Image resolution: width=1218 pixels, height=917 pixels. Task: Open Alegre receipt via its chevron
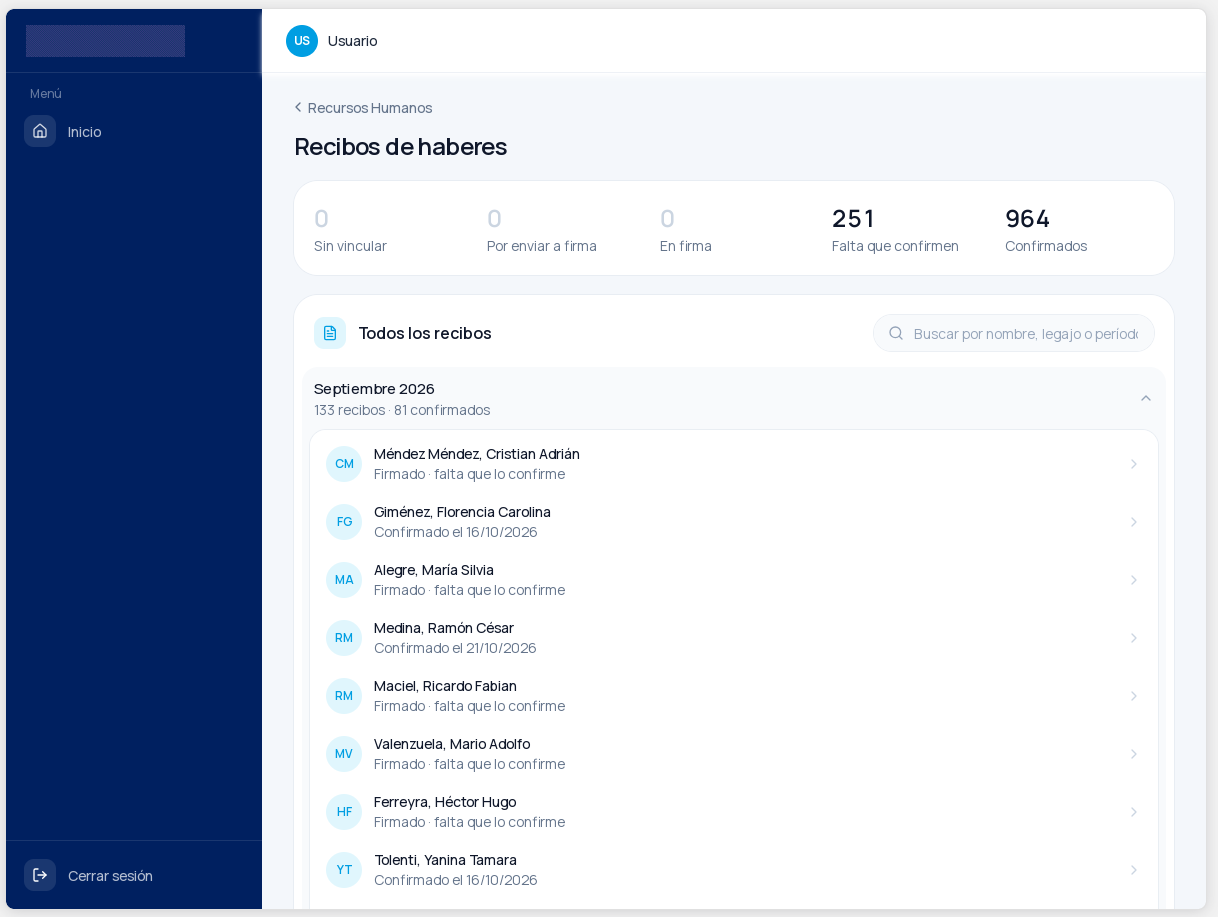(x=1134, y=580)
